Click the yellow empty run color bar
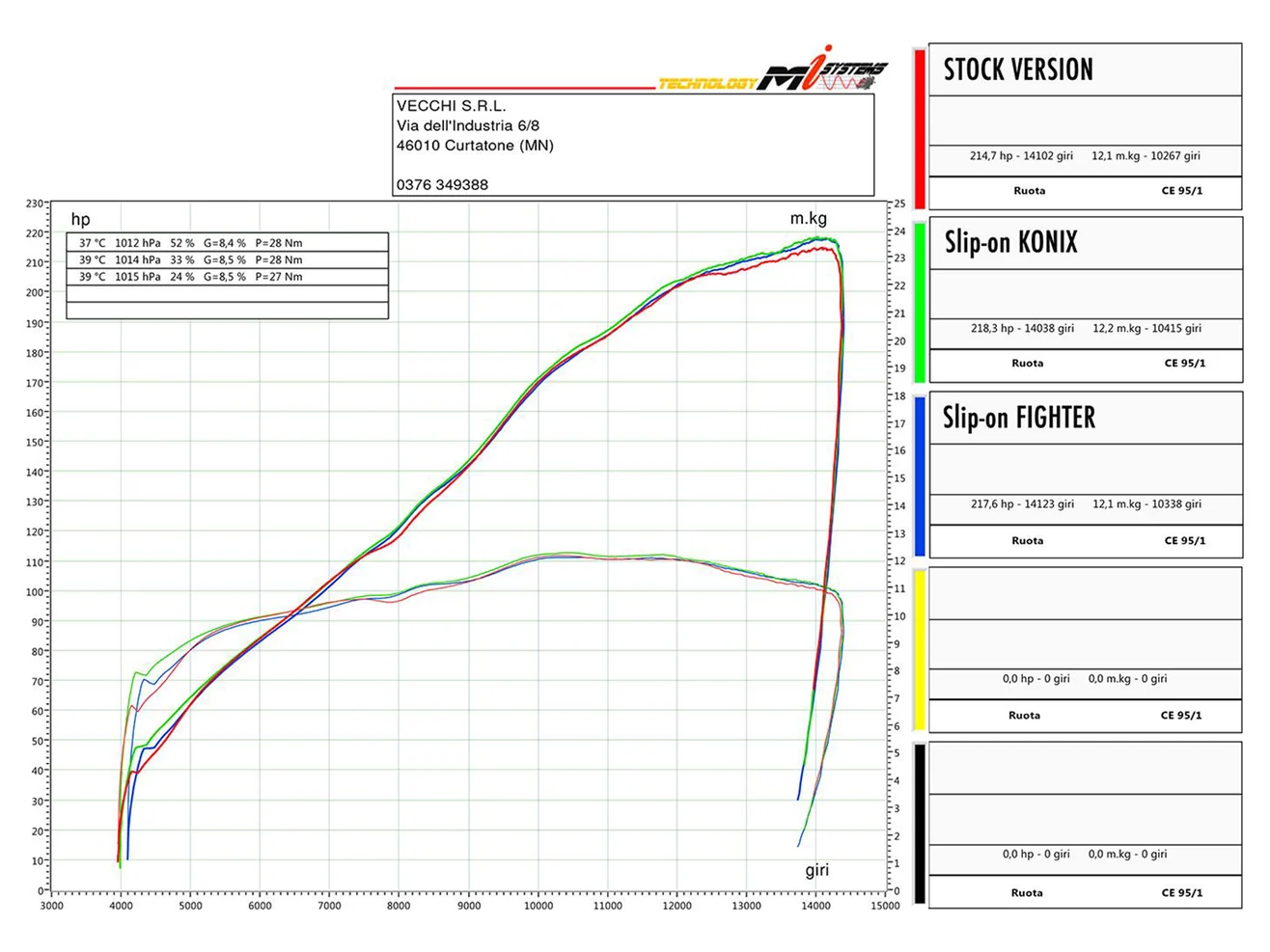This screenshot has height=952, width=1270. 920,651
